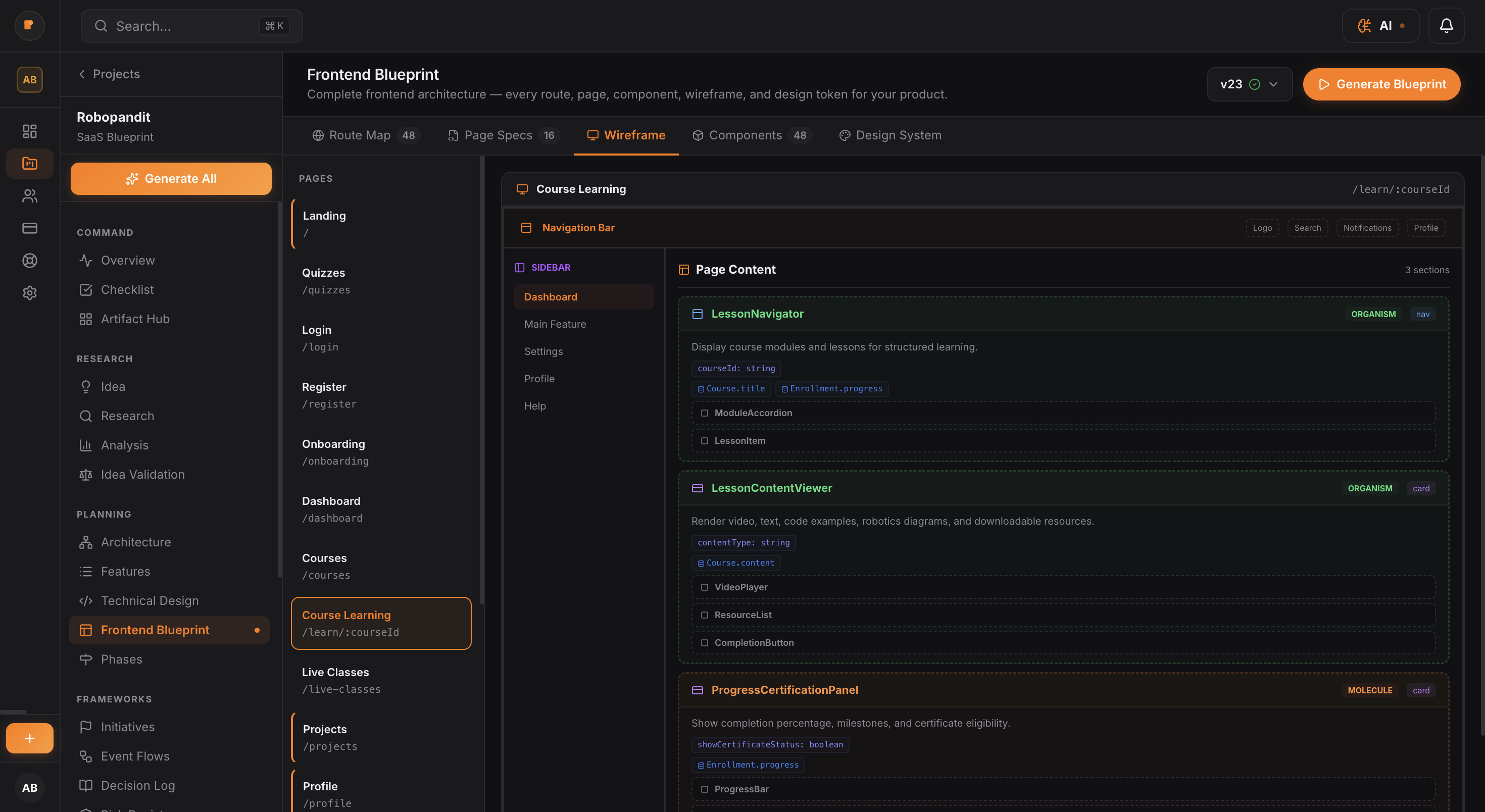Open the support lifebuoy icon in left rail
Image resolution: width=1485 pixels, height=812 pixels.
point(29,261)
